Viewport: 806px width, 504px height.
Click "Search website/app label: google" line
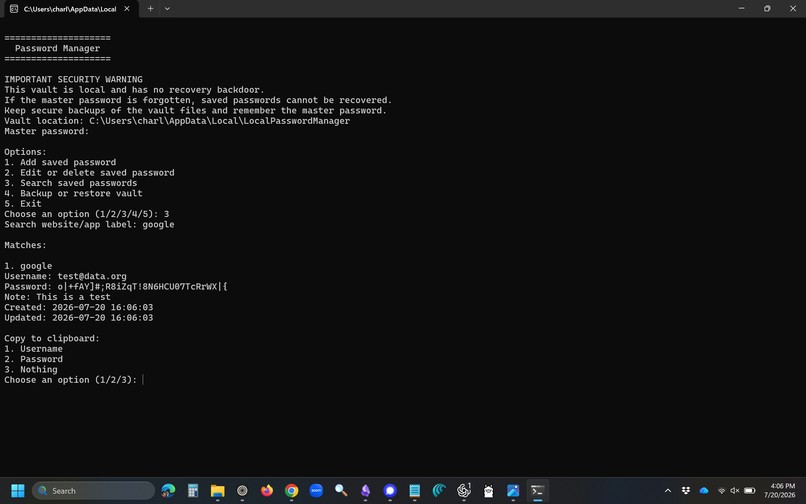click(89, 225)
